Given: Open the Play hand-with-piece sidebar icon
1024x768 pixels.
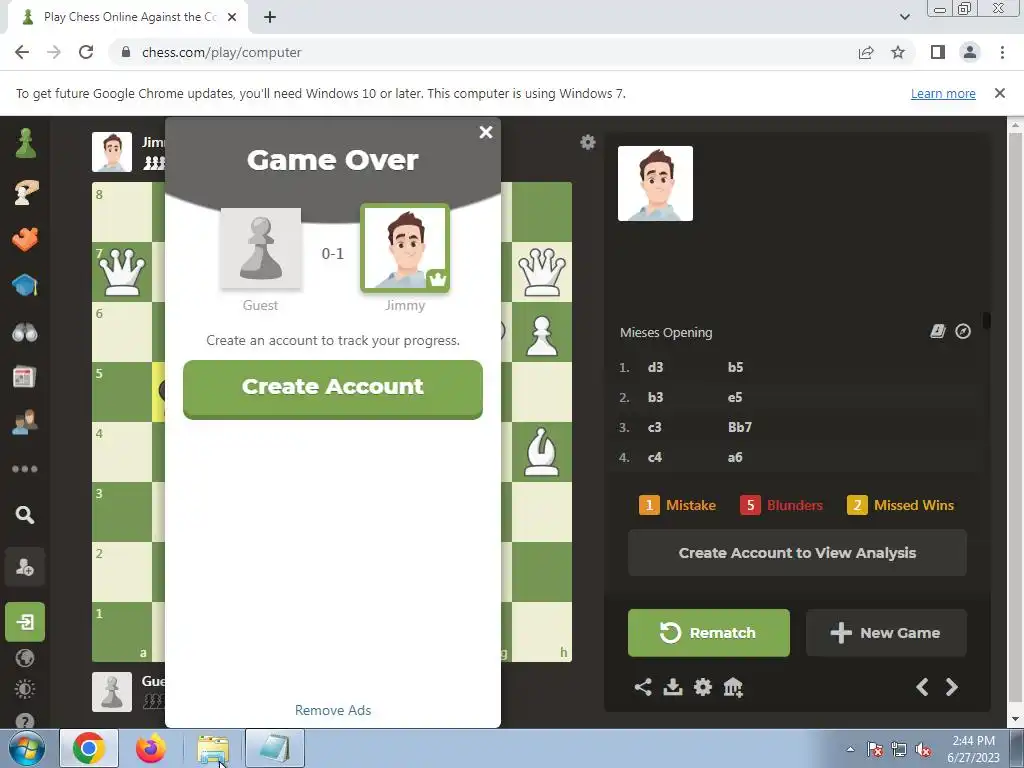Looking at the screenshot, I should point(25,193).
